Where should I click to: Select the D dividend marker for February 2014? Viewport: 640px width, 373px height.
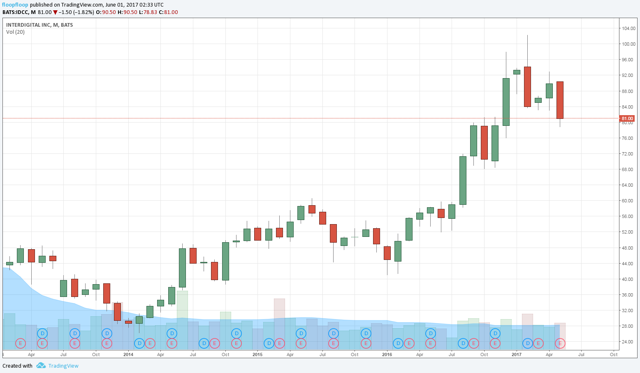(139, 343)
